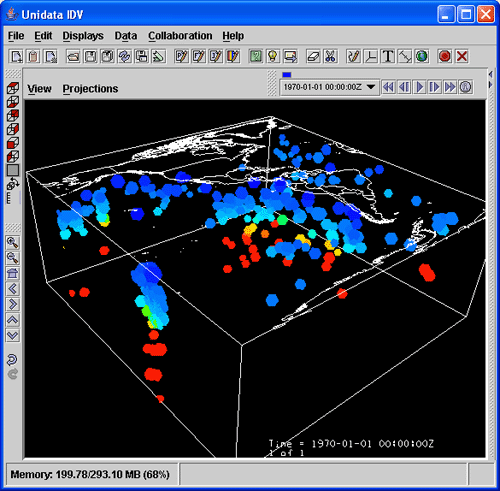Open the File menu

point(16,36)
